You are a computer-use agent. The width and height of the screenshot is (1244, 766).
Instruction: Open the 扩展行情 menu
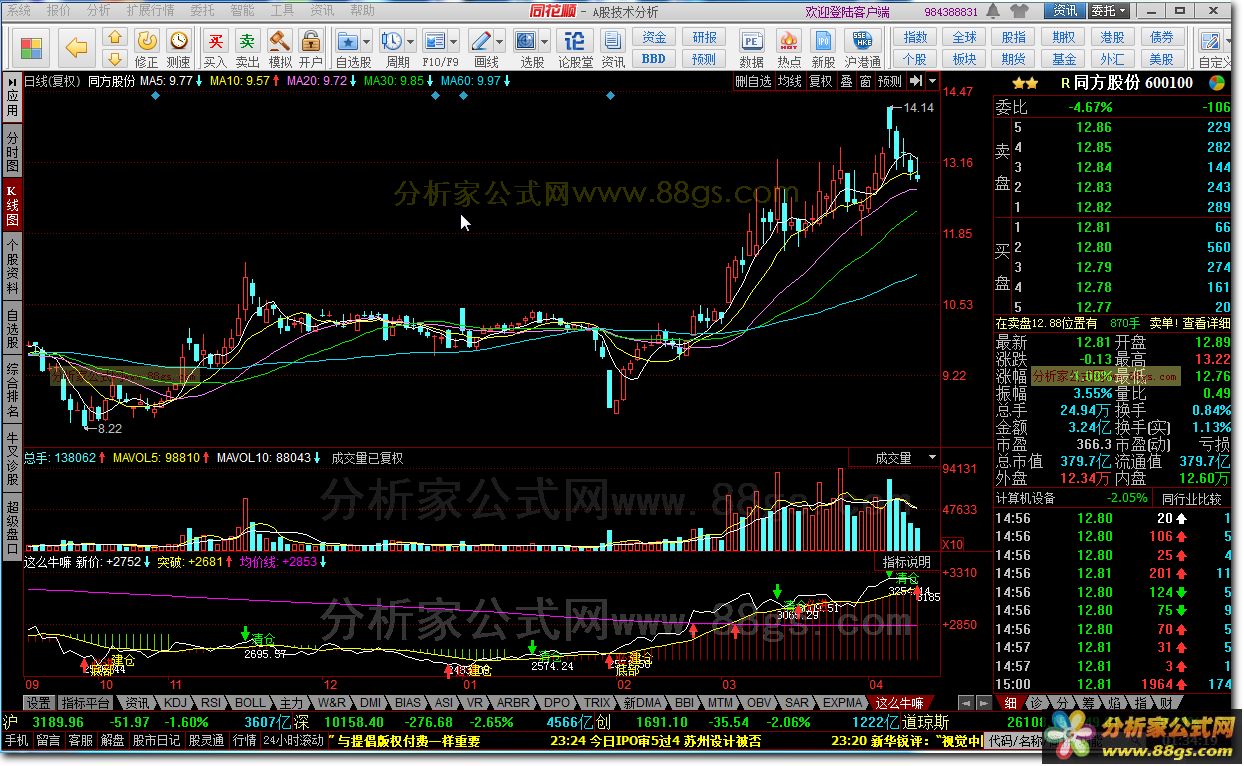(150, 10)
